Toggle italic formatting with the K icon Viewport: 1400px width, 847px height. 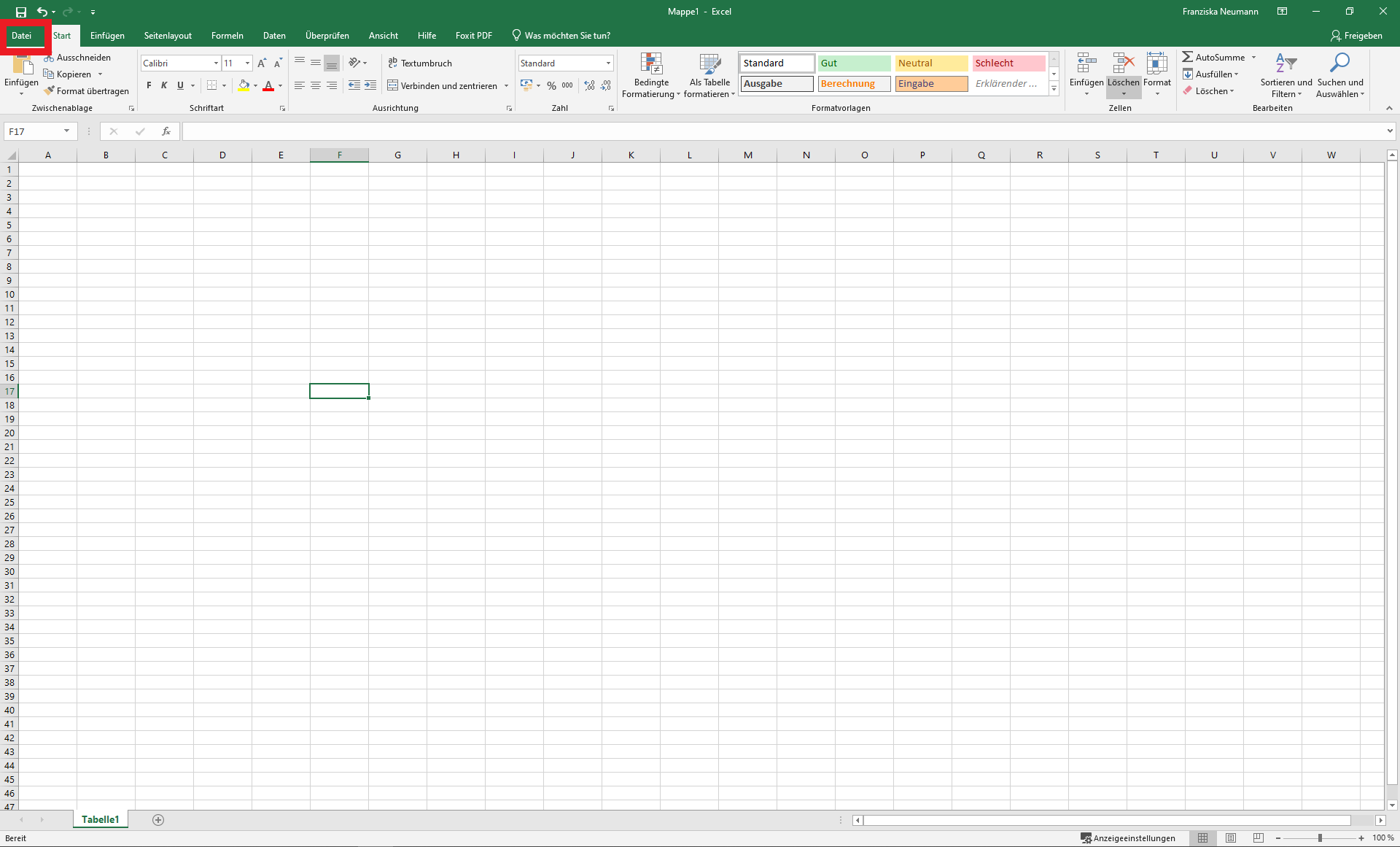pos(164,85)
